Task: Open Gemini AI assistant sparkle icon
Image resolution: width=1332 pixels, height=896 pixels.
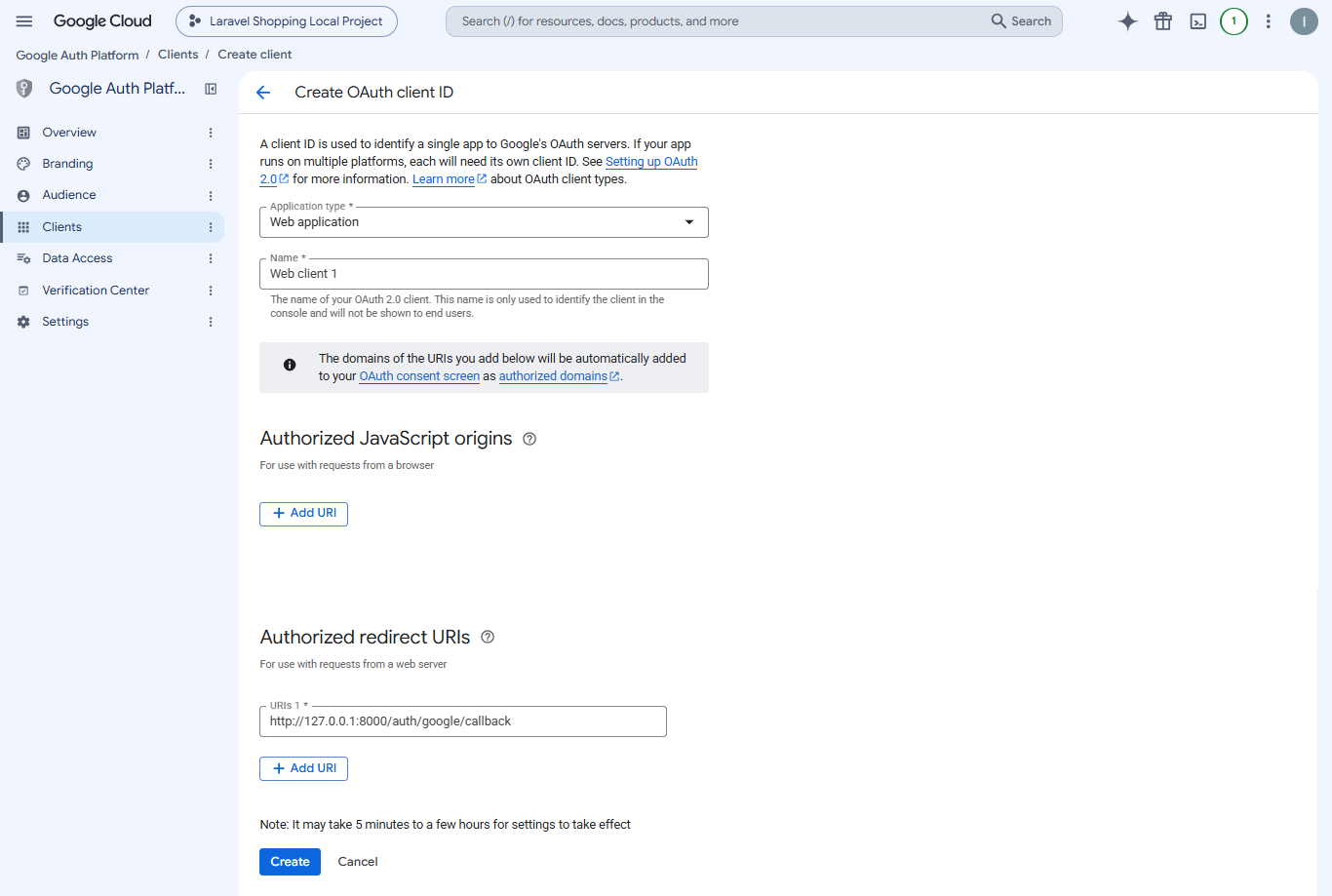Action: [1127, 21]
